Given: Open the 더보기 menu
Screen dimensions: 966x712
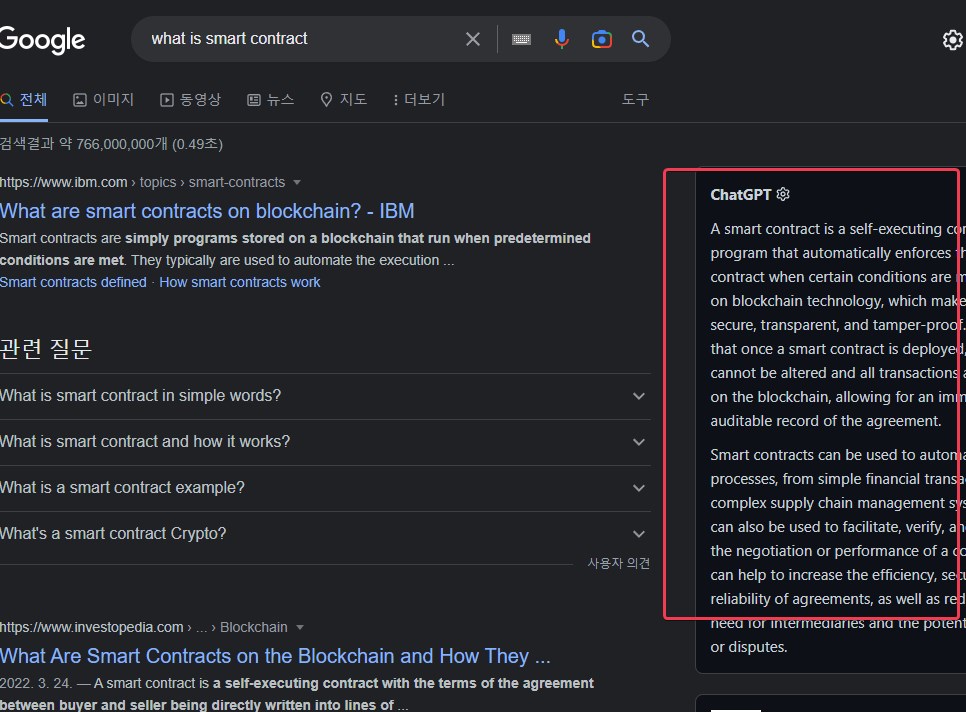Looking at the screenshot, I should (x=419, y=100).
